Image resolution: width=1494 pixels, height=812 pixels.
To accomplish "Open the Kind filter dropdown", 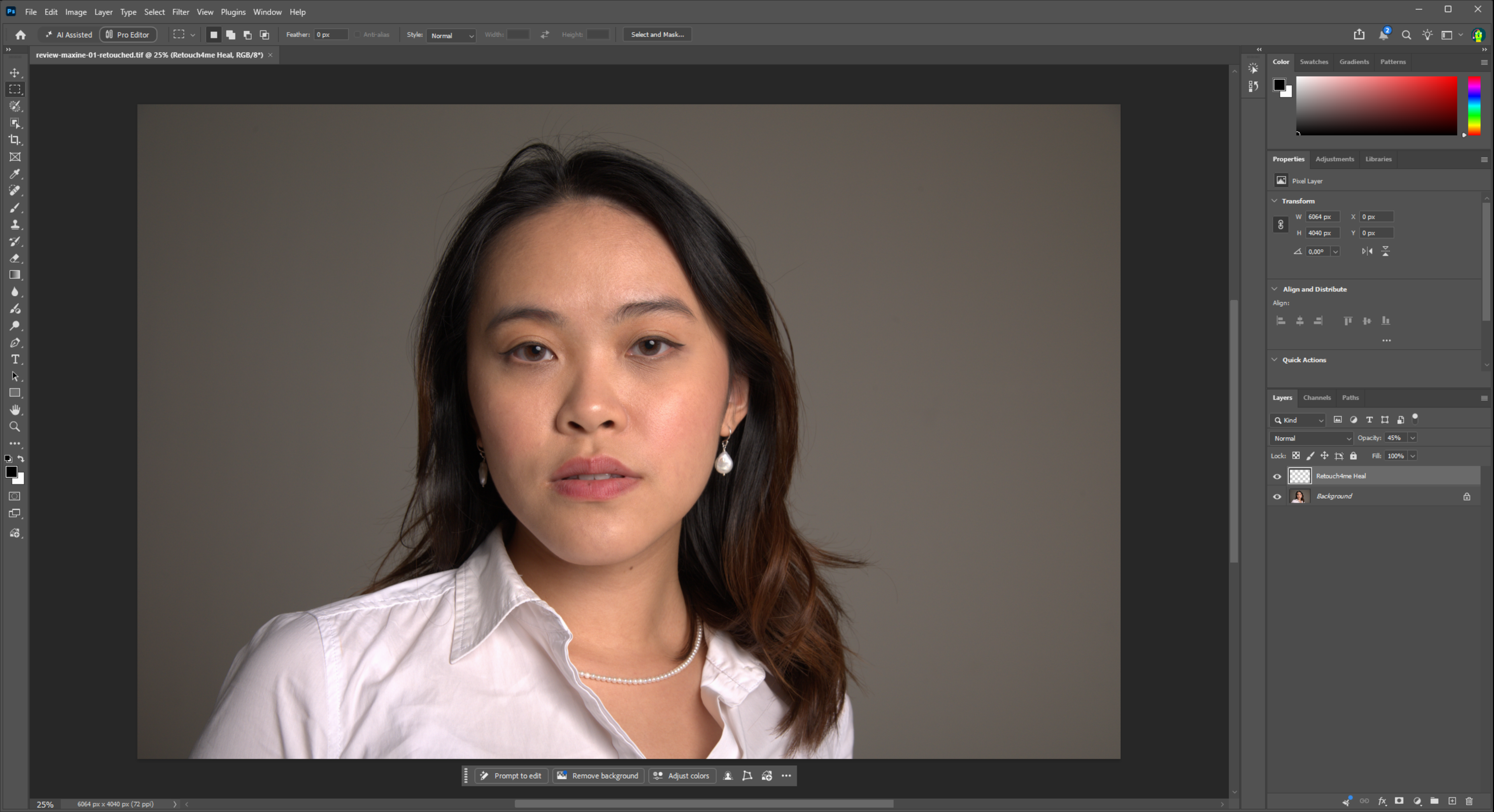I will [1298, 420].
